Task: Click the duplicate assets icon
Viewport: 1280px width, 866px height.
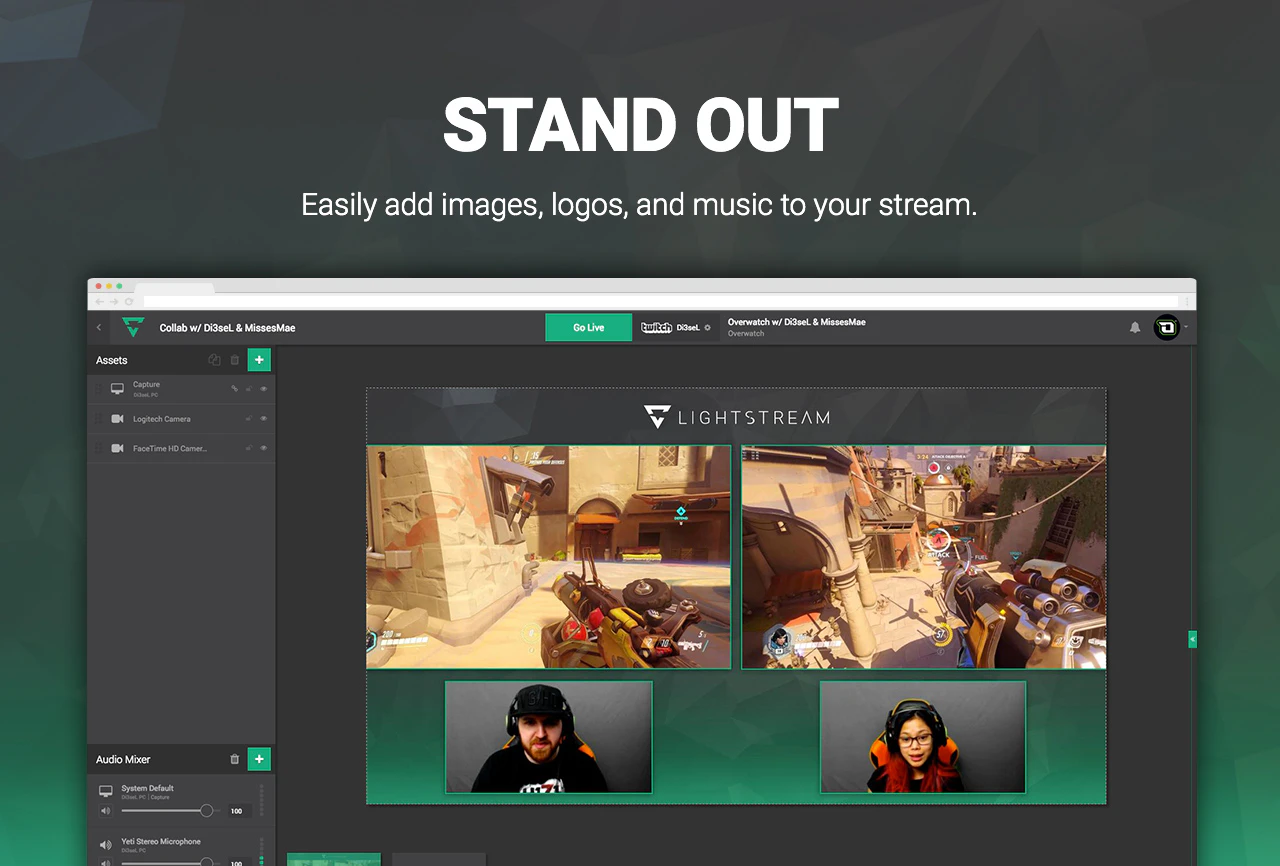Action: (214, 359)
